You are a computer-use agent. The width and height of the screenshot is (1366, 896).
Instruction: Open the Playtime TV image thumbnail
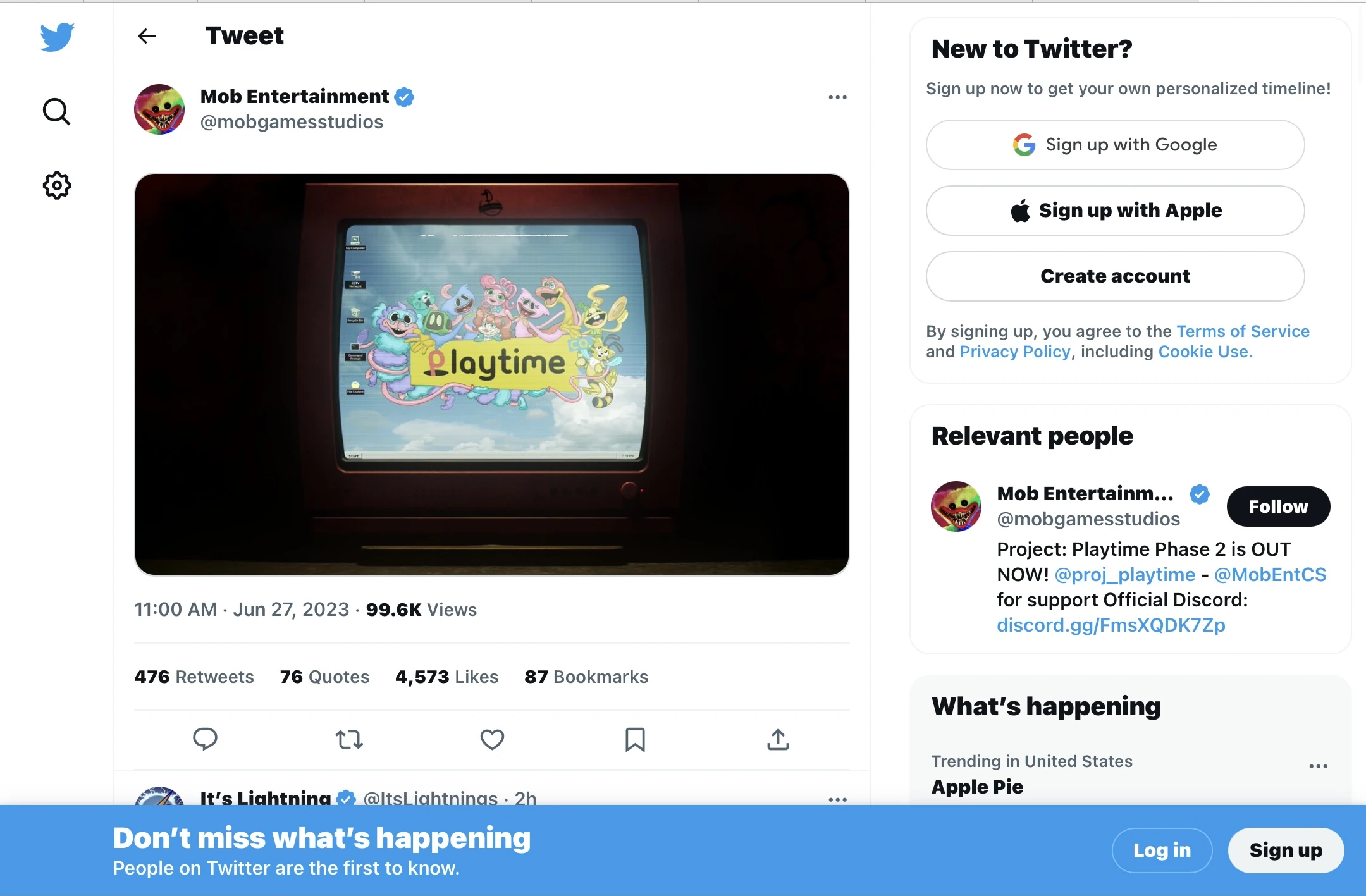click(491, 374)
